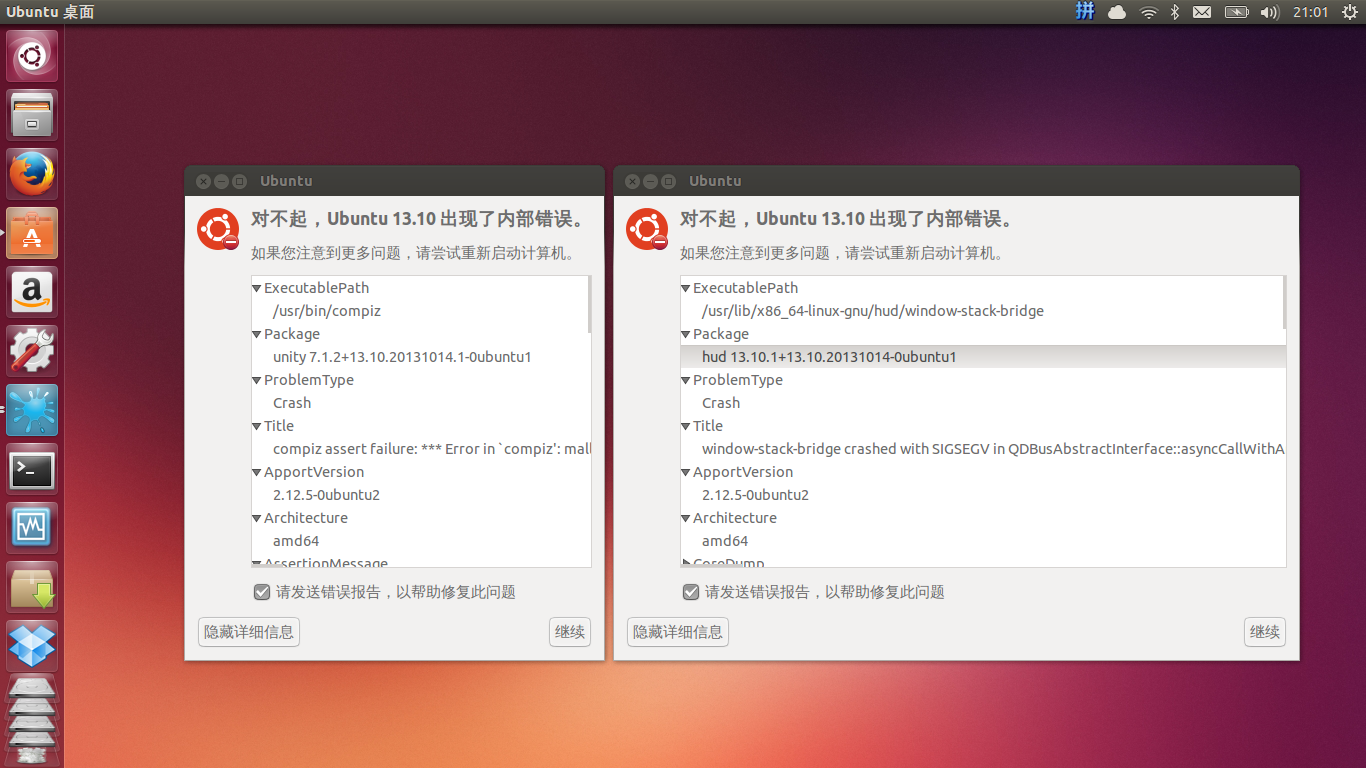Click 隐藏详细信息 in the compiz dialog
The height and width of the screenshot is (768, 1366).
pyautogui.click(x=249, y=632)
